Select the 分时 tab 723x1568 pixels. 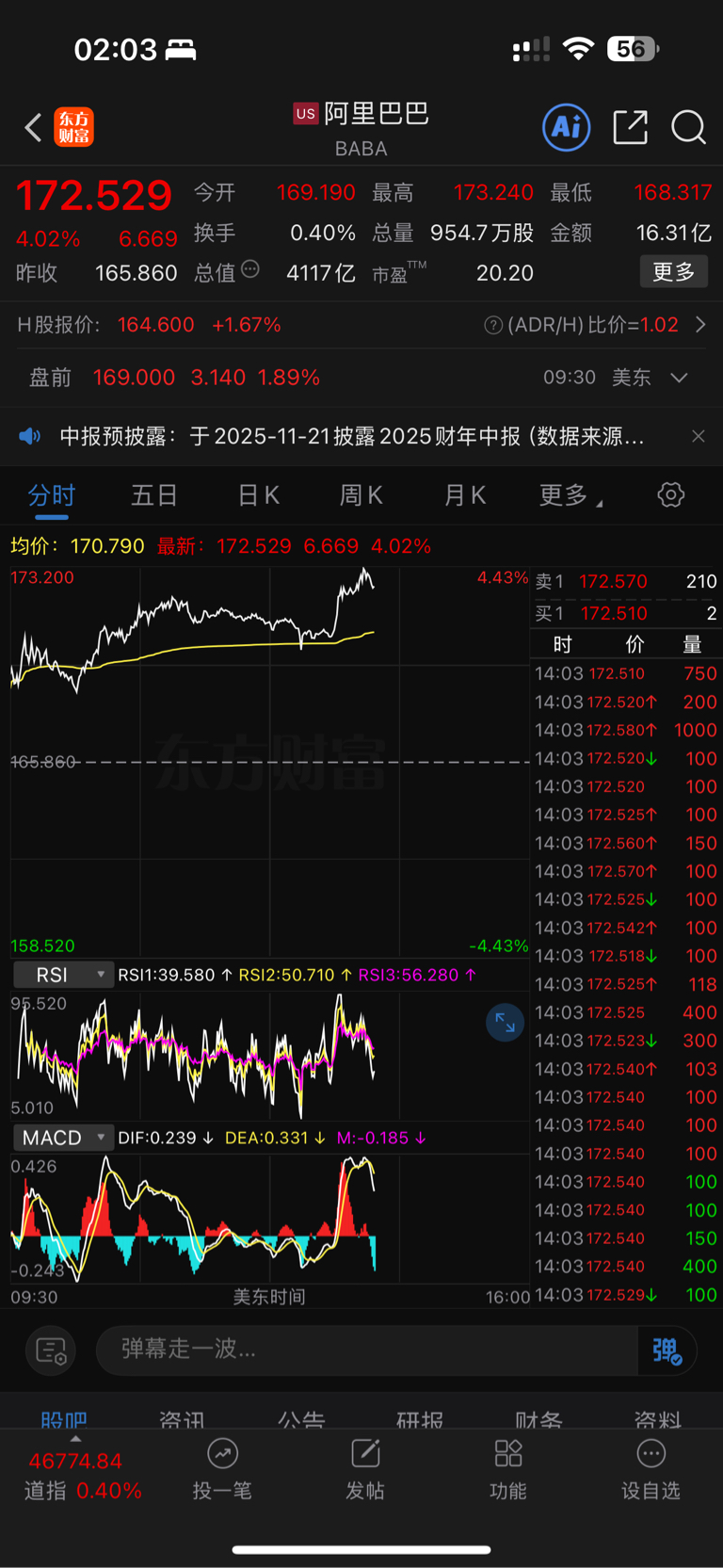tap(51, 495)
